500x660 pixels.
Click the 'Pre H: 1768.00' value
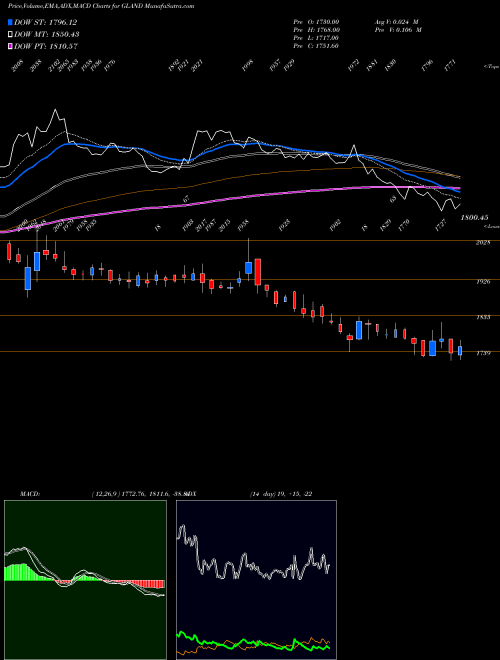pos(317,30)
